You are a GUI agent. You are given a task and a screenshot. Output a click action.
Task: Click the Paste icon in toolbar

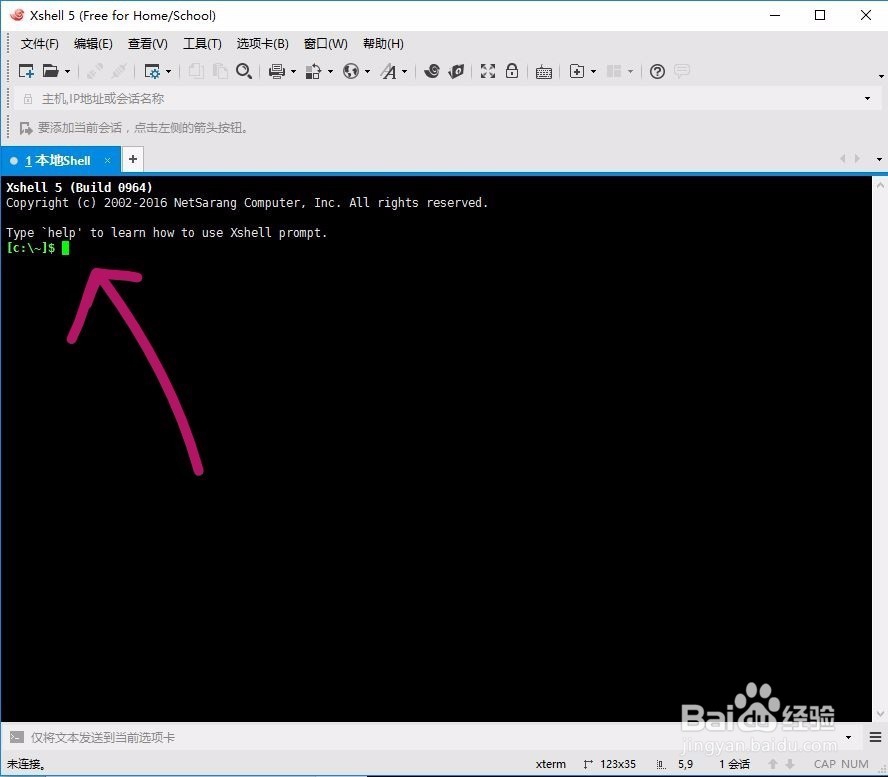tap(220, 71)
